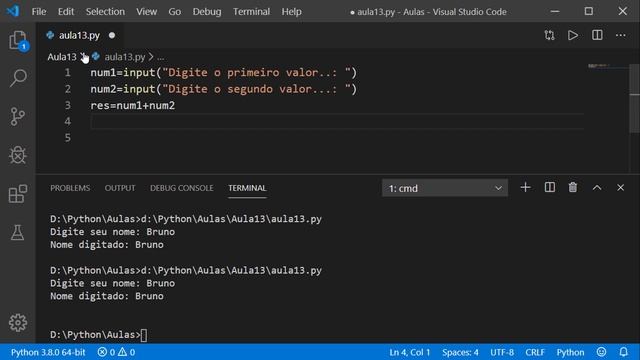Click the aula13.py breadcrumb item

(124, 57)
